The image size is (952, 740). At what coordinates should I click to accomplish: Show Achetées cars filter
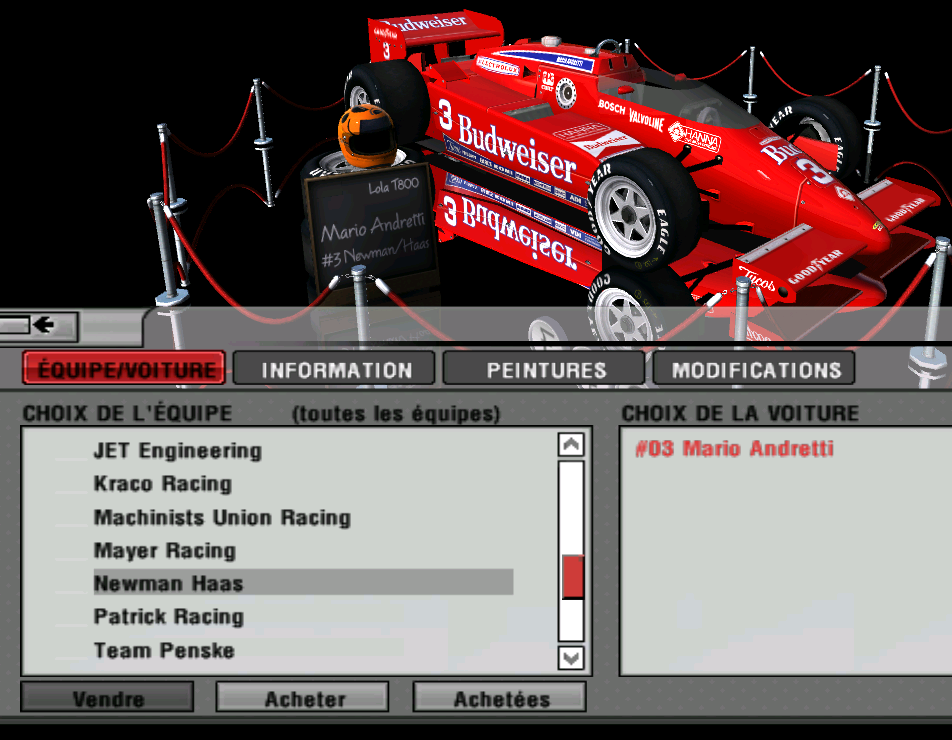click(x=500, y=697)
